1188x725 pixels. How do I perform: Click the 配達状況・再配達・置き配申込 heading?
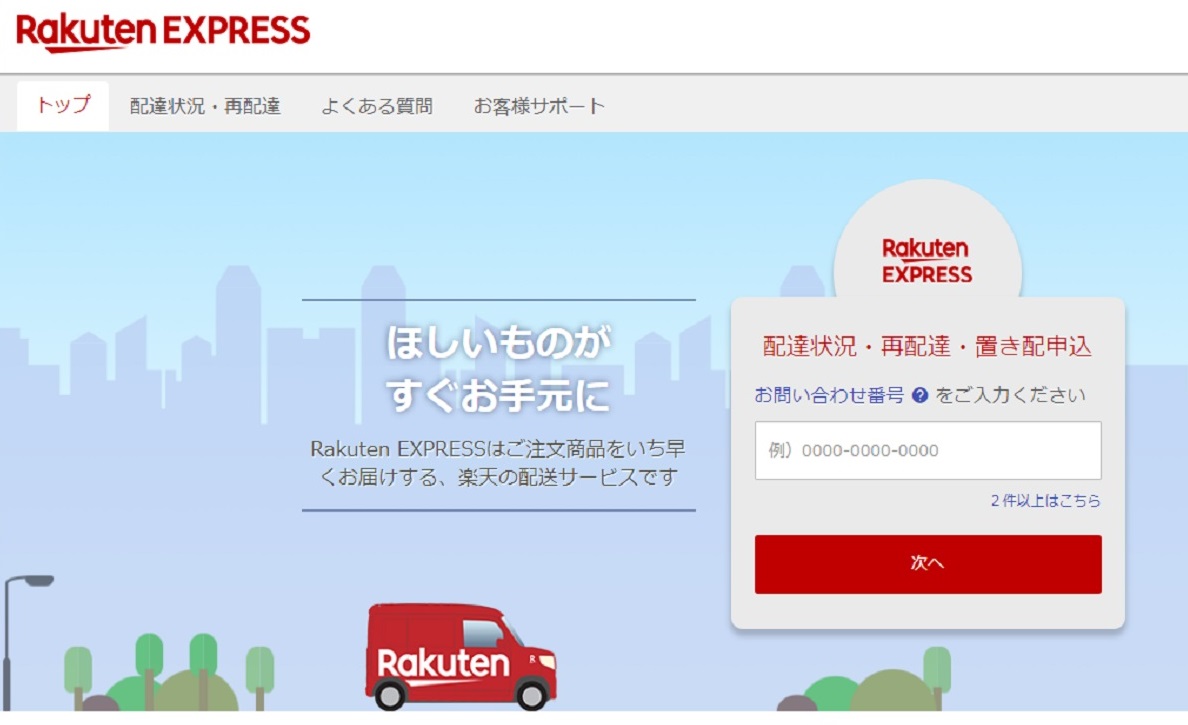(927, 346)
